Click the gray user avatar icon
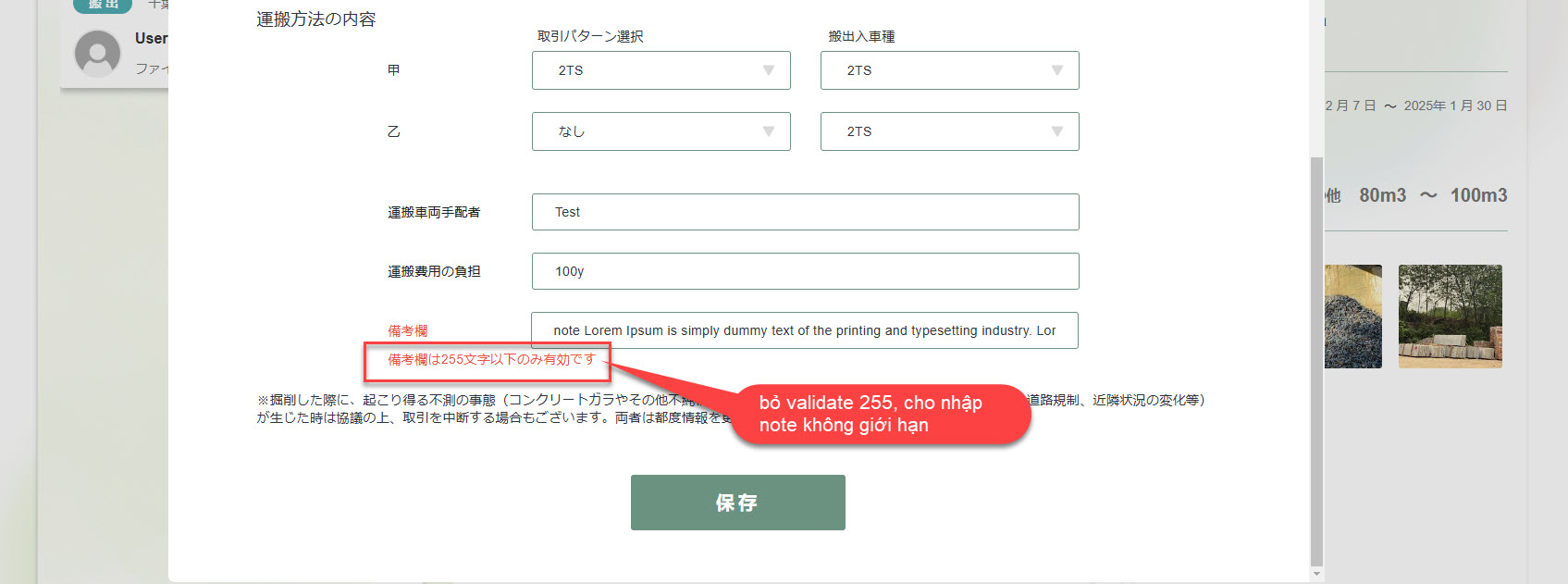Image resolution: width=1568 pixels, height=584 pixels. pyautogui.click(x=97, y=53)
